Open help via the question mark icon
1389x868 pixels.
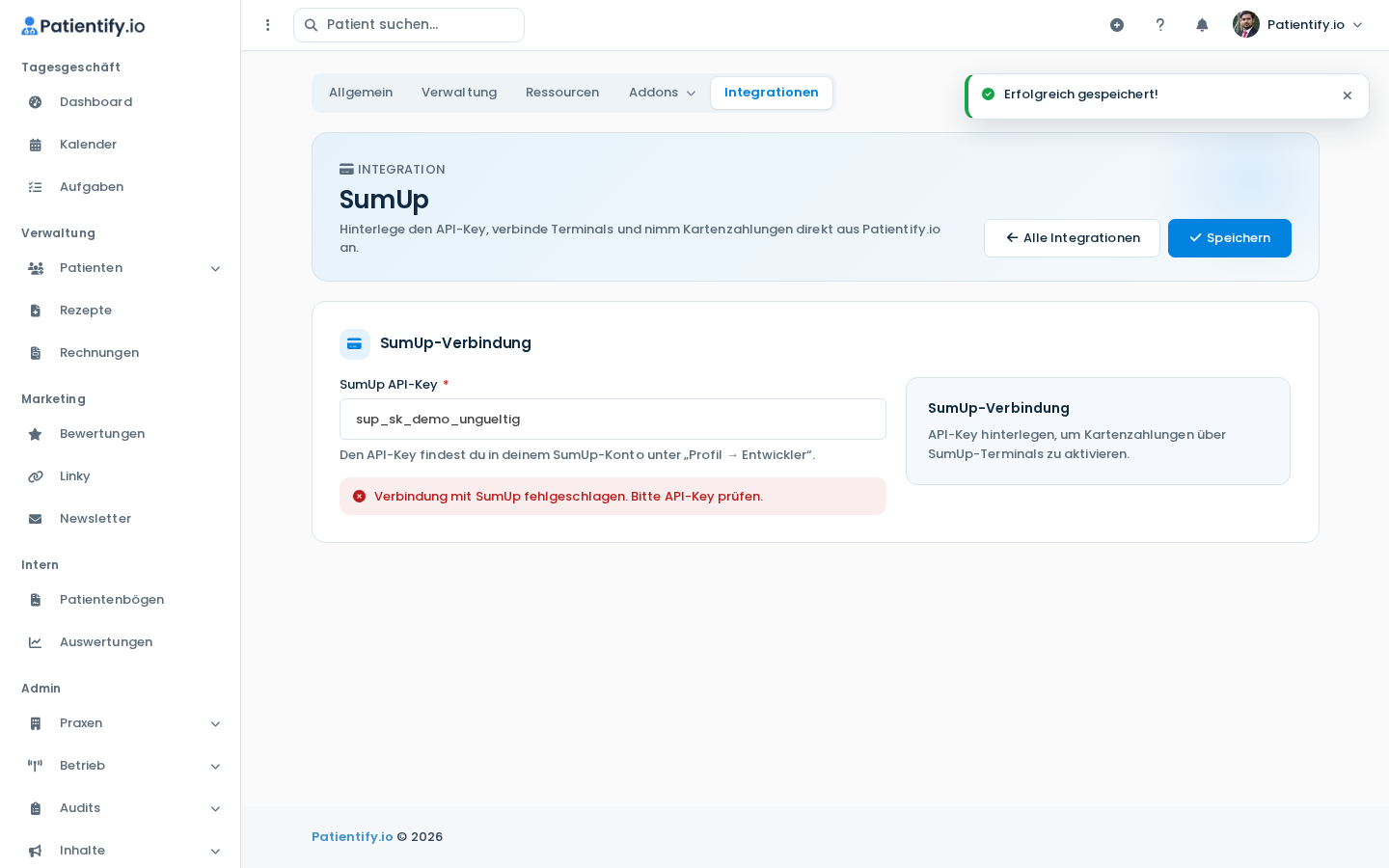[x=1160, y=25]
